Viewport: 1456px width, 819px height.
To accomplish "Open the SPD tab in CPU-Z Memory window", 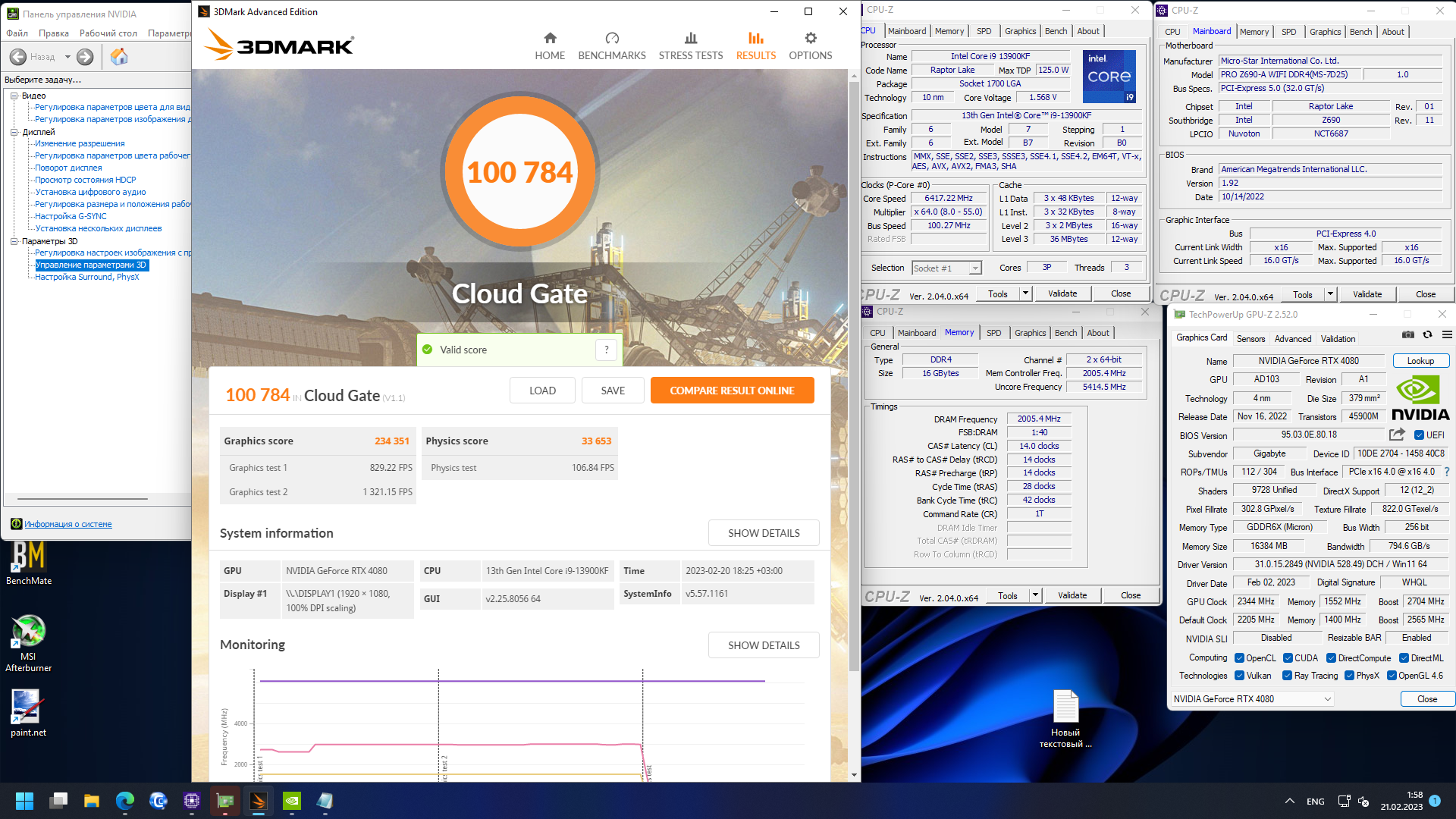I will click(x=993, y=333).
